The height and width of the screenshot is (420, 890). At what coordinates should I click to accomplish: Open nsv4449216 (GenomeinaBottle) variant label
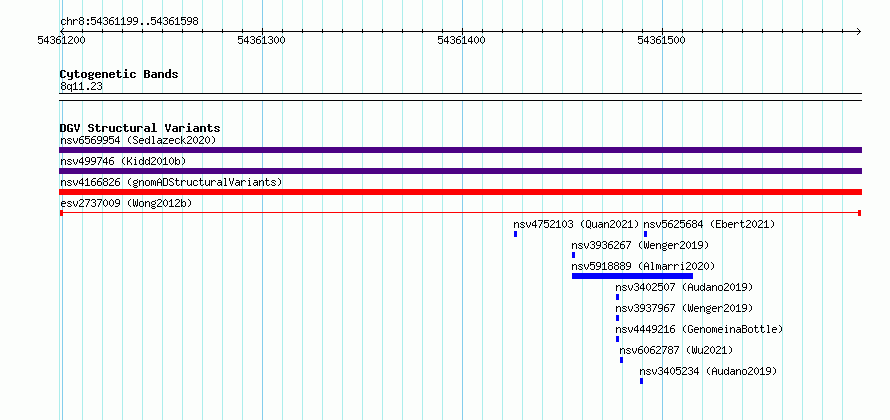699,329
